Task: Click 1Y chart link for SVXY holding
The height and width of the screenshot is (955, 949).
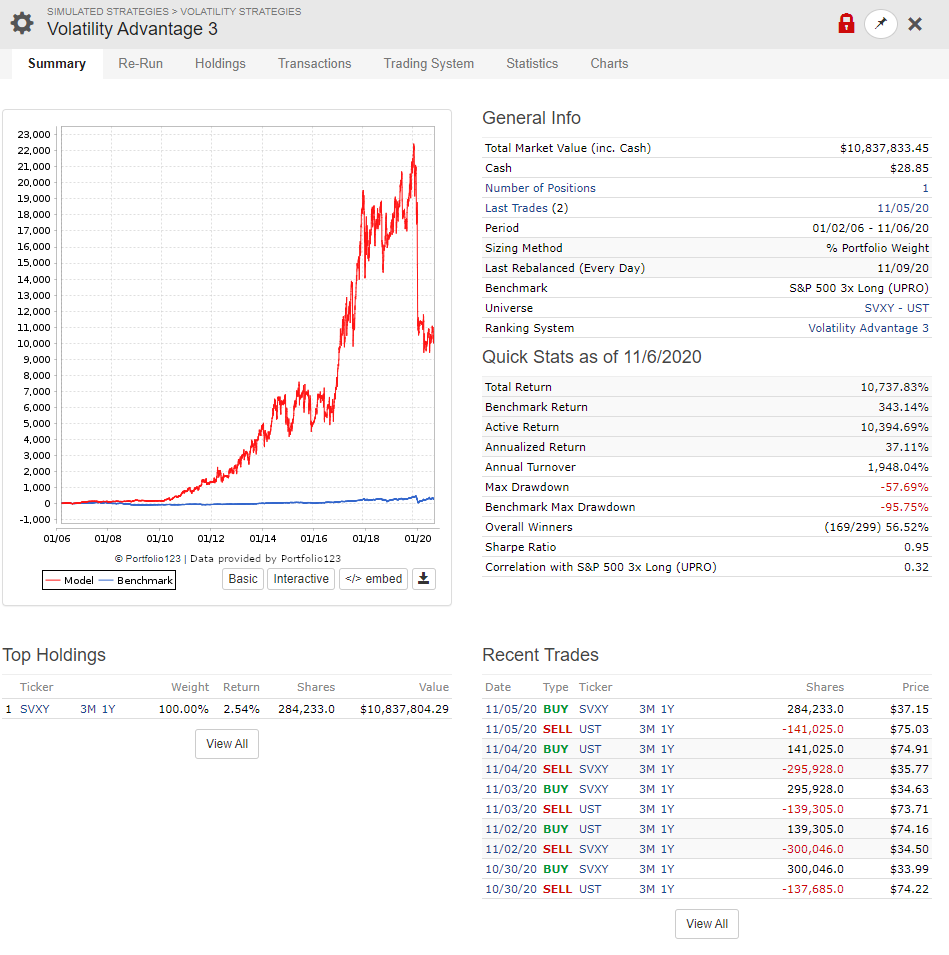Action: coord(108,709)
